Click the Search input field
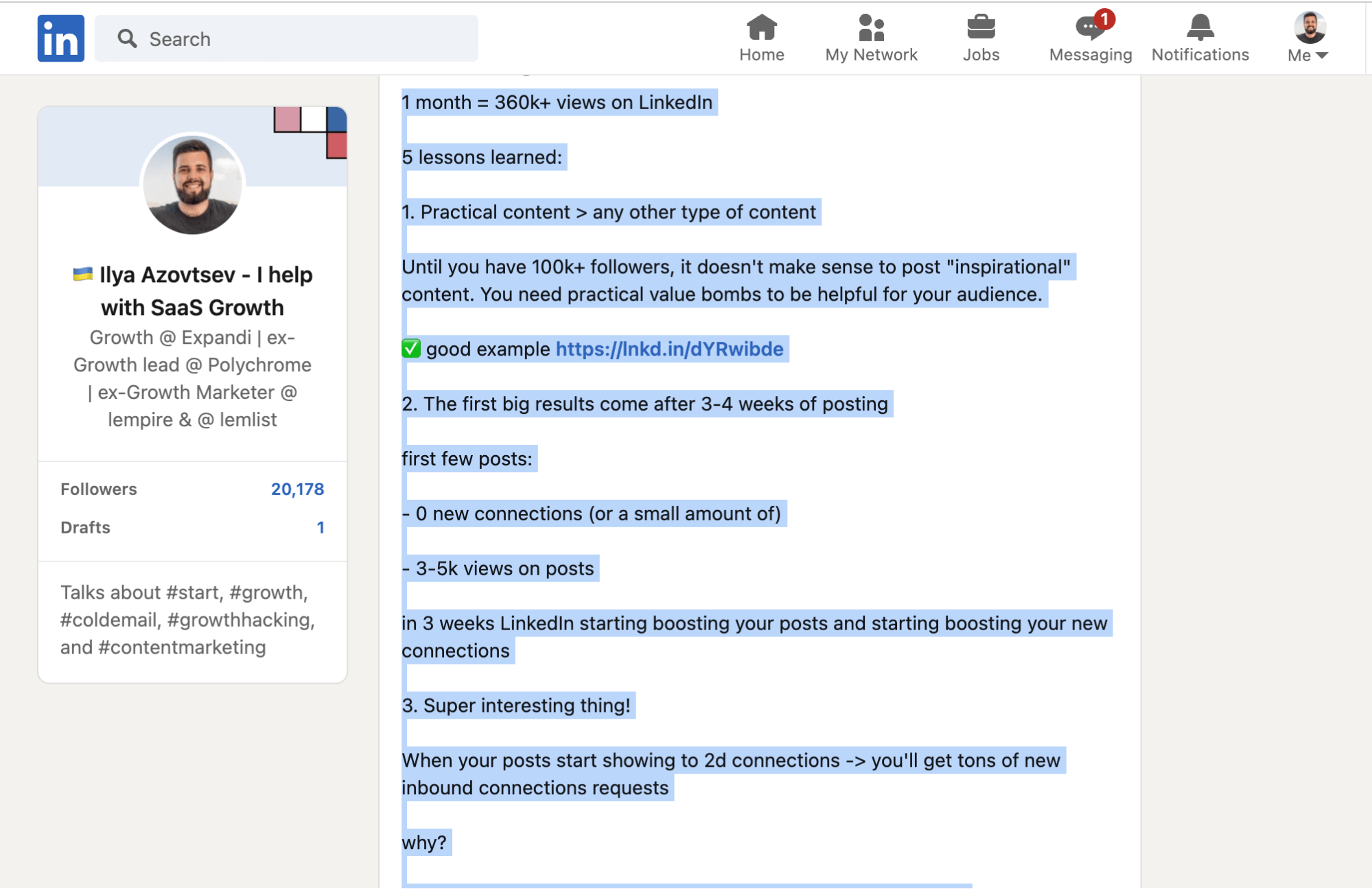 point(286,38)
